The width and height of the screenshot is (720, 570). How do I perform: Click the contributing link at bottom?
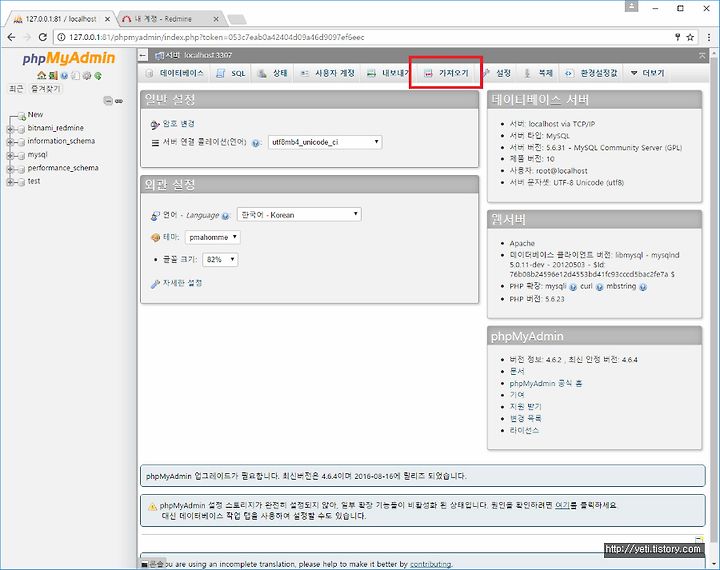click(430, 564)
